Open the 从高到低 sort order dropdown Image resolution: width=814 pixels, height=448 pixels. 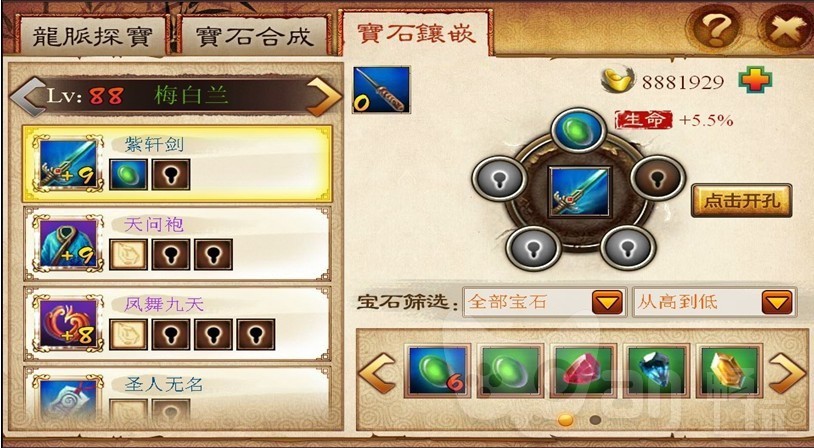[x=715, y=302]
